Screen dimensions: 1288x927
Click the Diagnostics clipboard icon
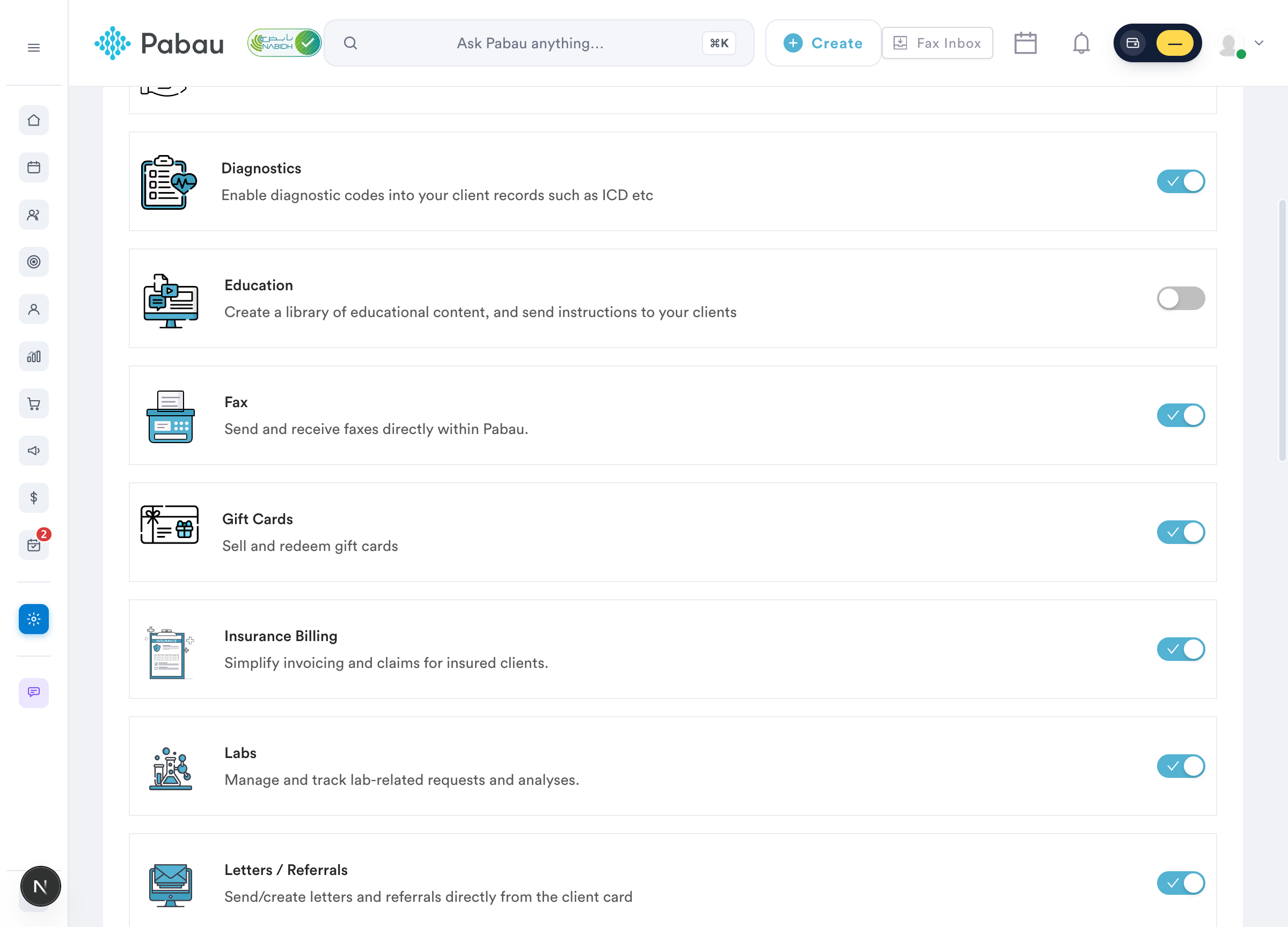[x=169, y=182]
